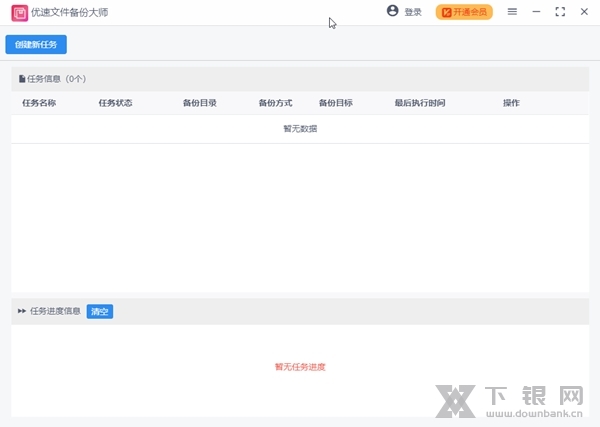Click the 优速文件备份大师 title text
This screenshot has height=427, width=600.
pyautogui.click(x=69, y=12)
